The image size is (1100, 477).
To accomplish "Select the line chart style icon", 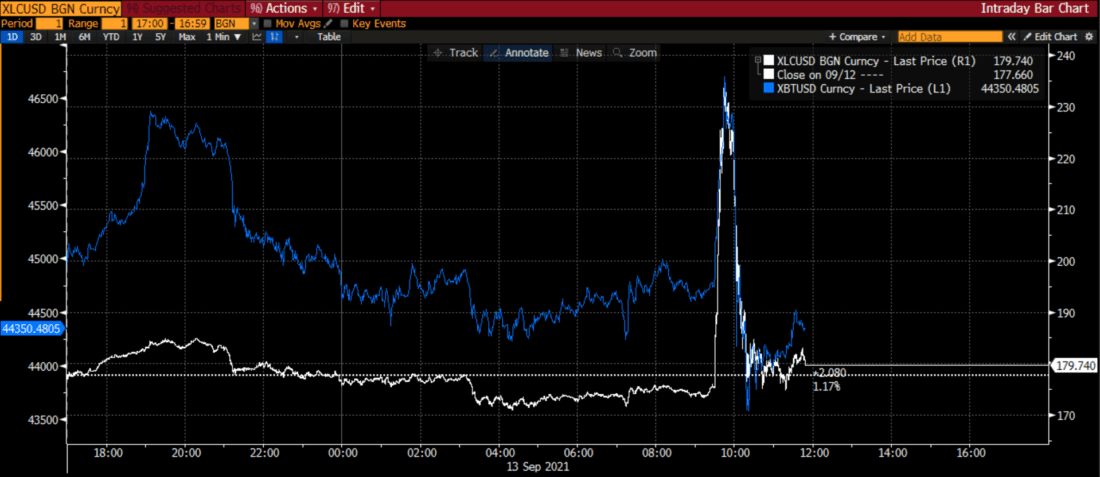I will tap(257, 36).
